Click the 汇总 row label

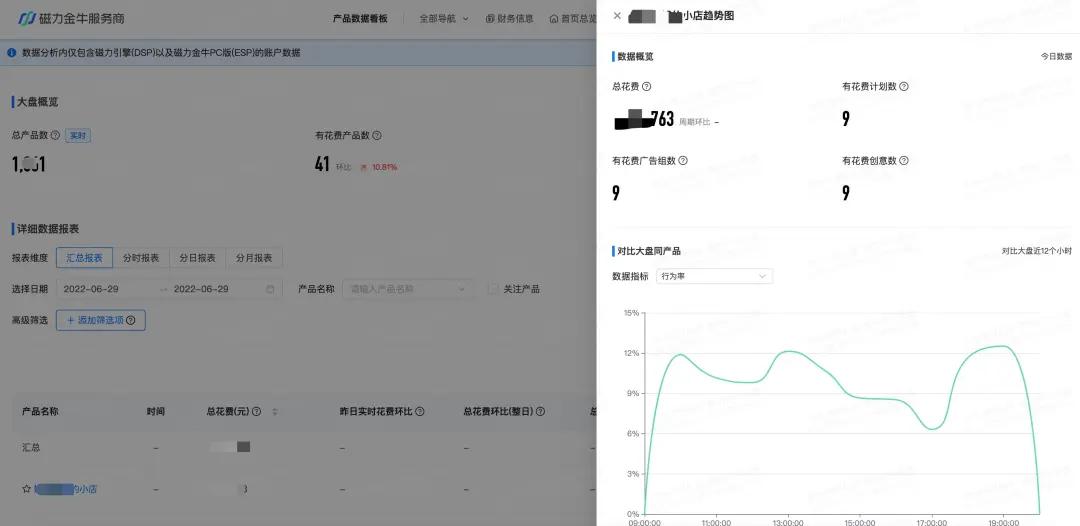click(x=31, y=448)
